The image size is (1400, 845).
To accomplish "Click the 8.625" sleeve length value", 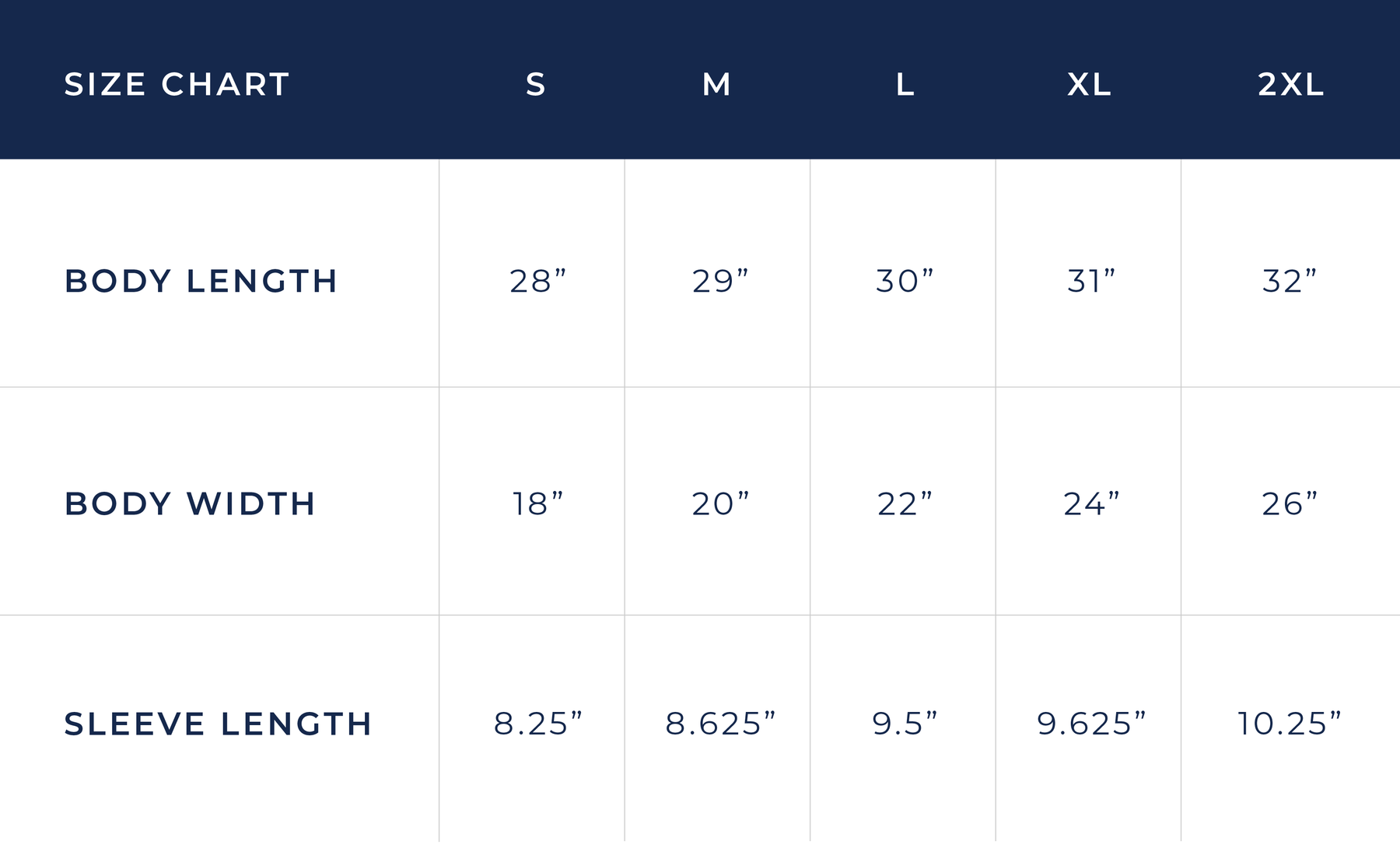I will tap(720, 724).
